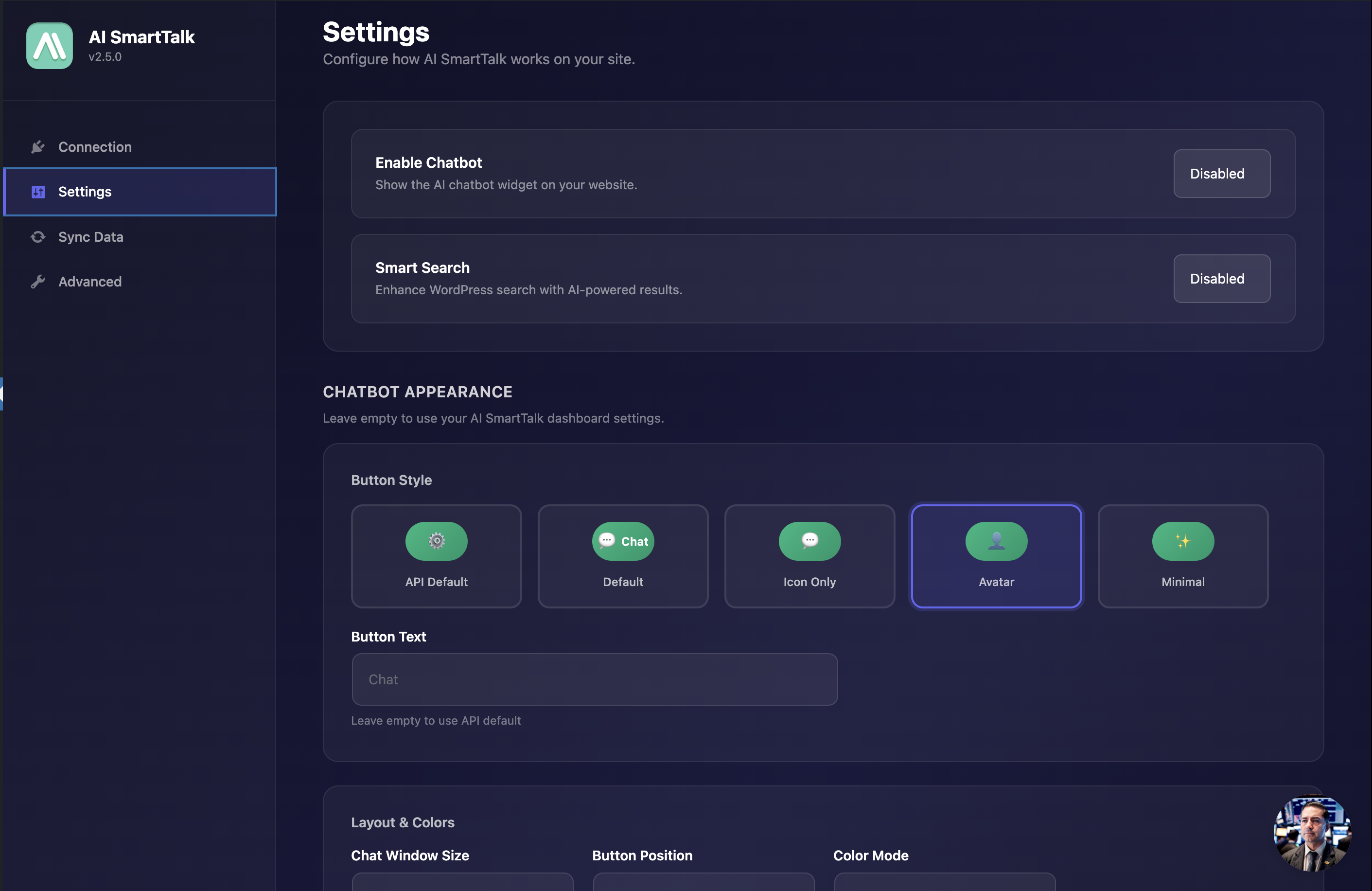Screen dimensions: 1372x891
Task: Click the chat bubble icon in Icon Only style
Action: 809,541
